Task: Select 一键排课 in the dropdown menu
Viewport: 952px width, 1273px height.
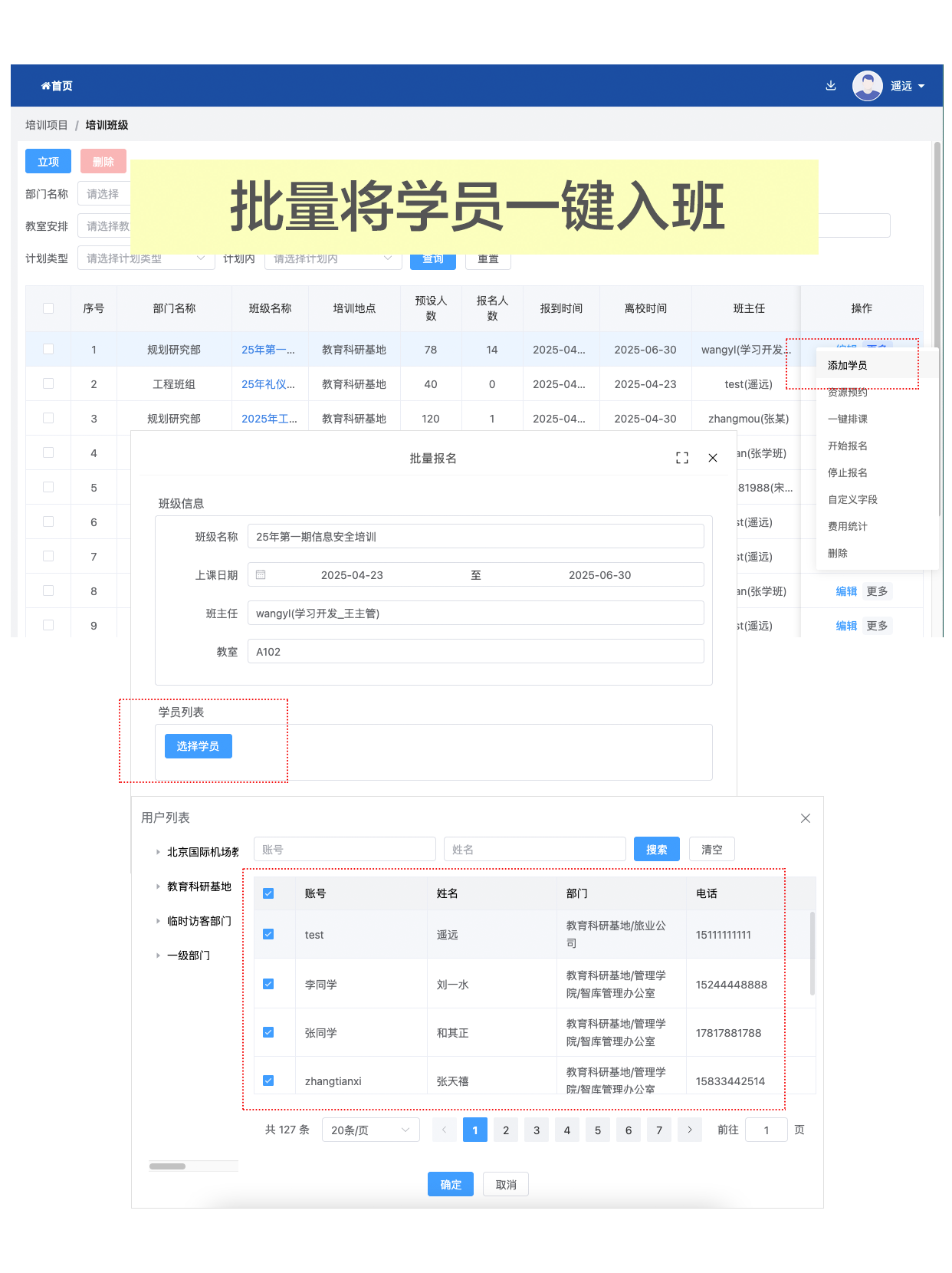Action: tap(847, 419)
